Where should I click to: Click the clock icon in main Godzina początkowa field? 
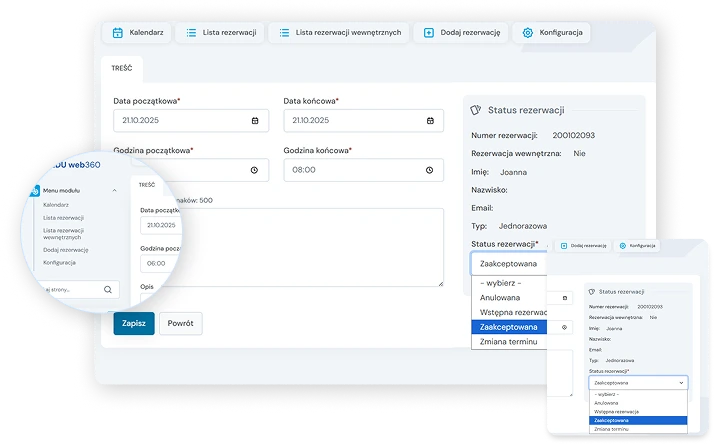[x=255, y=171]
